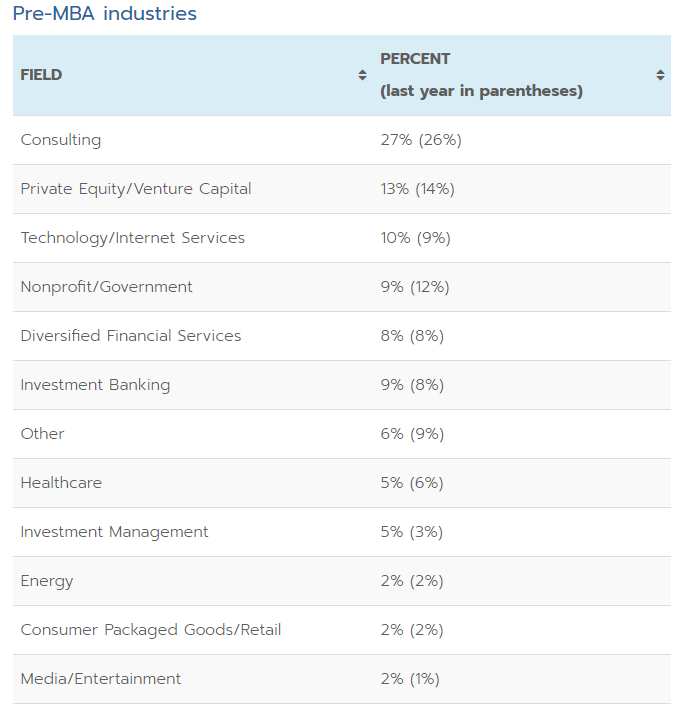This screenshot has height=705, width=682.
Task: Click the Pre-MBA industries heading
Action: tap(105, 14)
